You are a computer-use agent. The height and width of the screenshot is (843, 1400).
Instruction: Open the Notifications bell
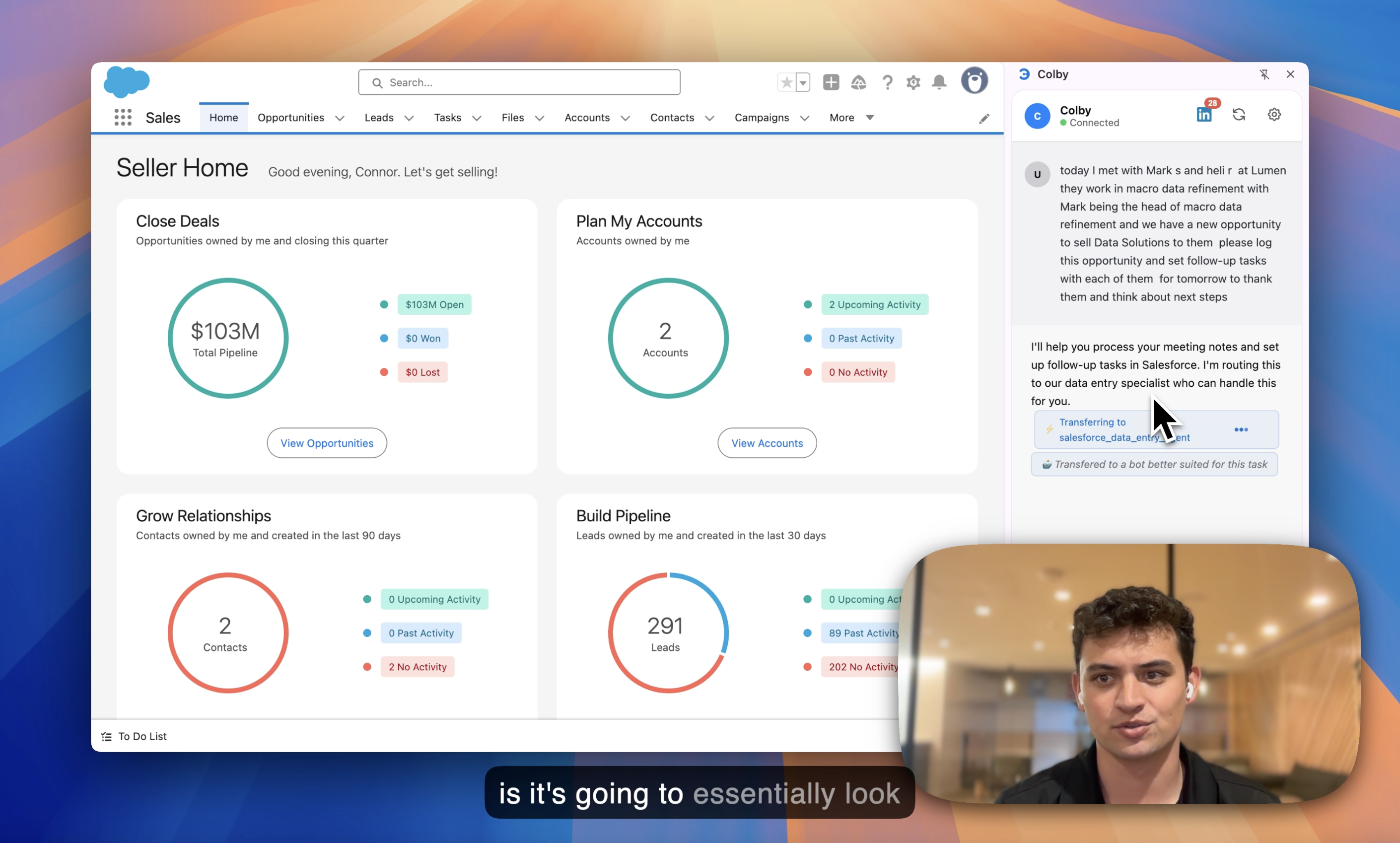click(x=939, y=82)
